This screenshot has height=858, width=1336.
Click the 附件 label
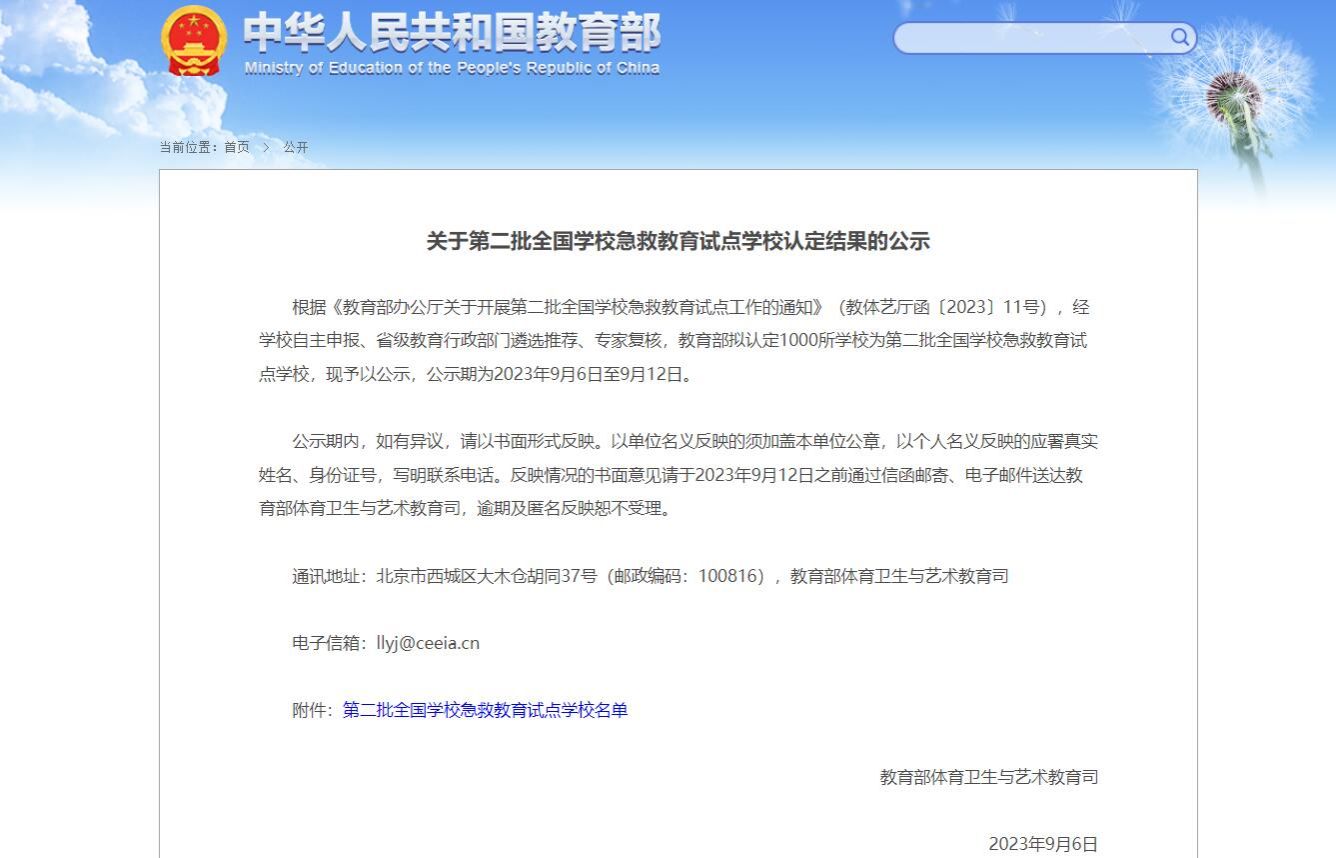click(x=312, y=710)
